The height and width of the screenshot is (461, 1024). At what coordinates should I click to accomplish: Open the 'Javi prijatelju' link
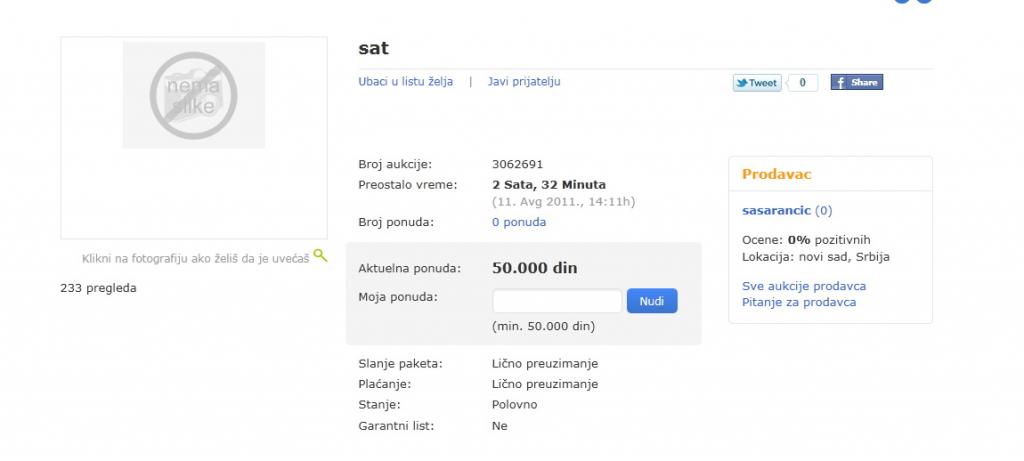pos(524,82)
